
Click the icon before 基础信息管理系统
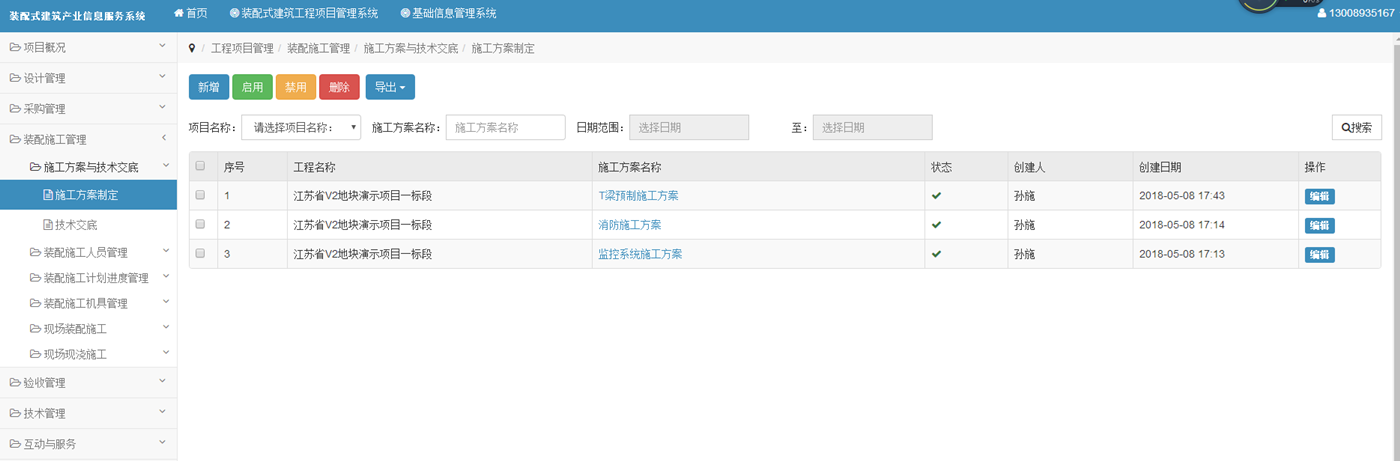coord(405,14)
